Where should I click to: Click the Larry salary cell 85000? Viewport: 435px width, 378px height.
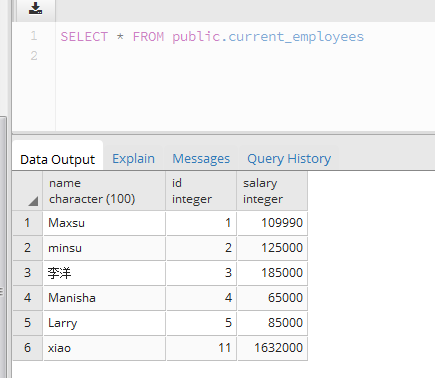272,323
